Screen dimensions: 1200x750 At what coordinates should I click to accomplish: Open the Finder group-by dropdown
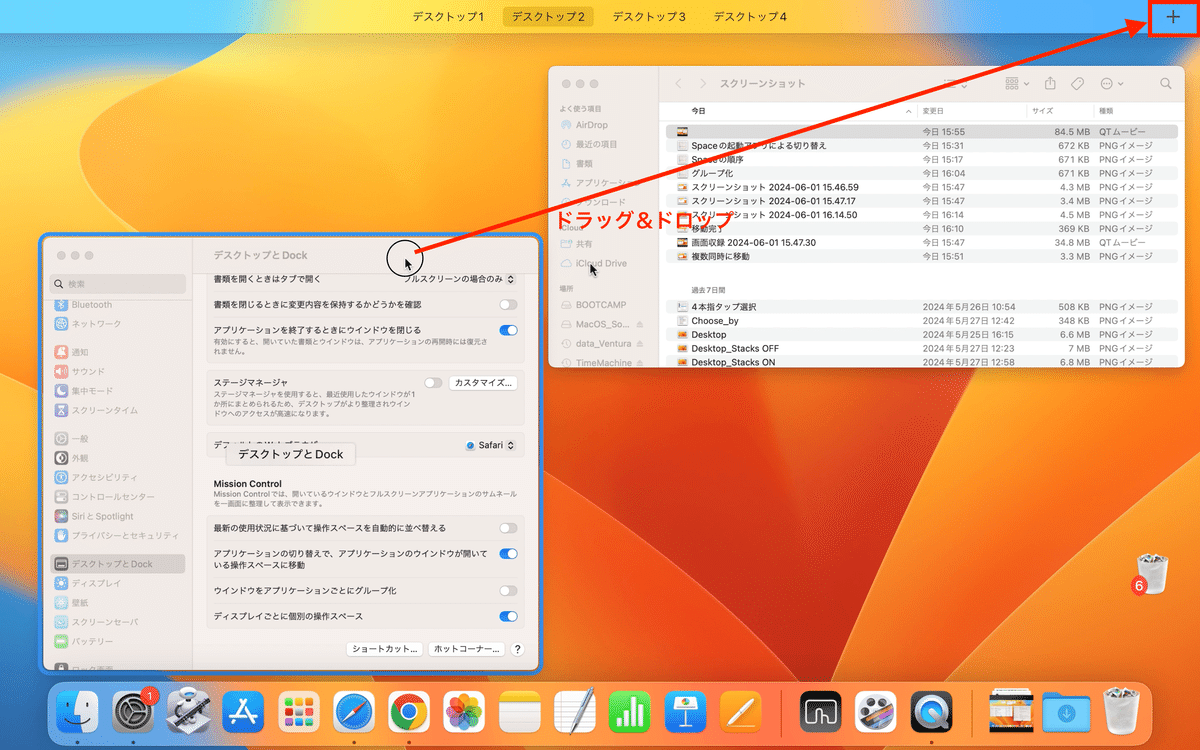point(1017,84)
